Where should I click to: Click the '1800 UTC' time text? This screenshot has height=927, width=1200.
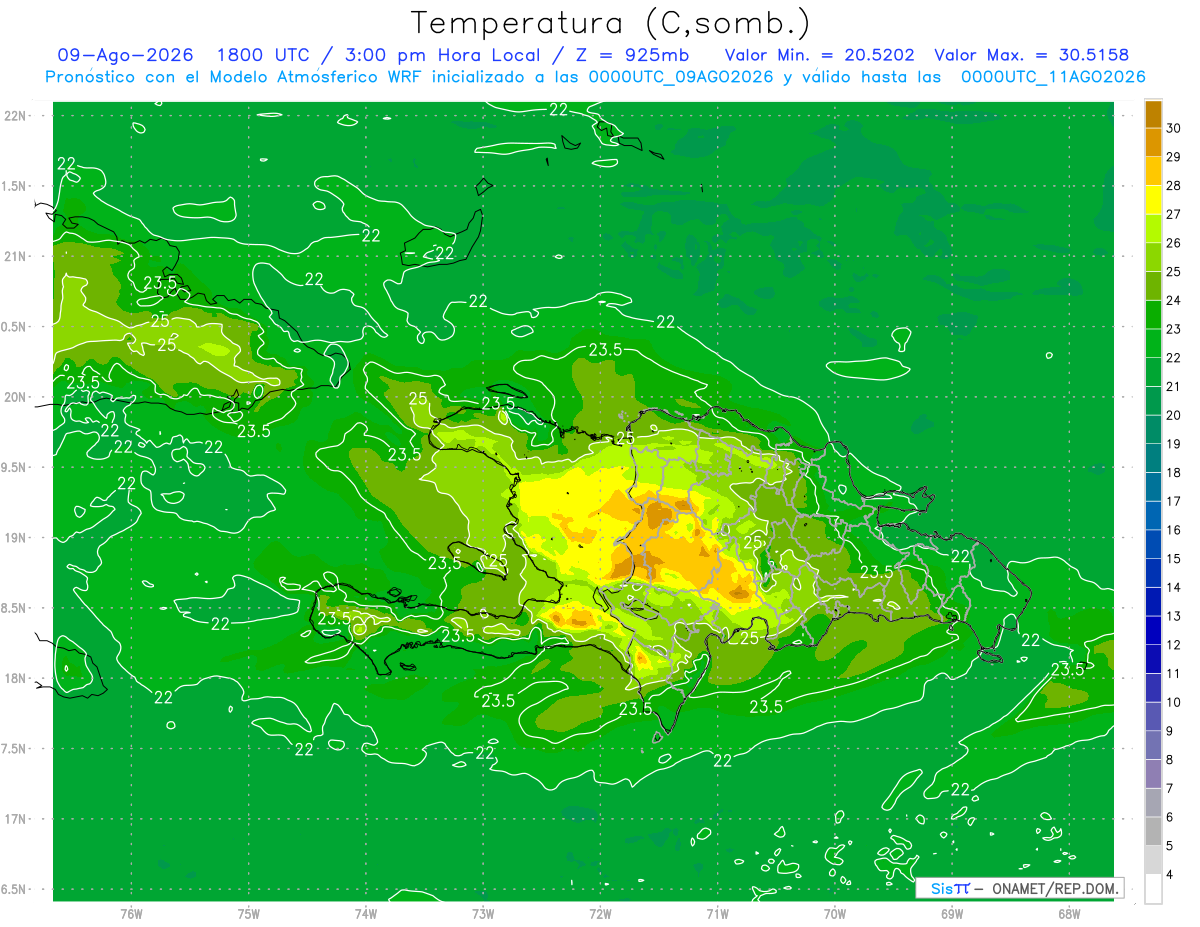264,56
